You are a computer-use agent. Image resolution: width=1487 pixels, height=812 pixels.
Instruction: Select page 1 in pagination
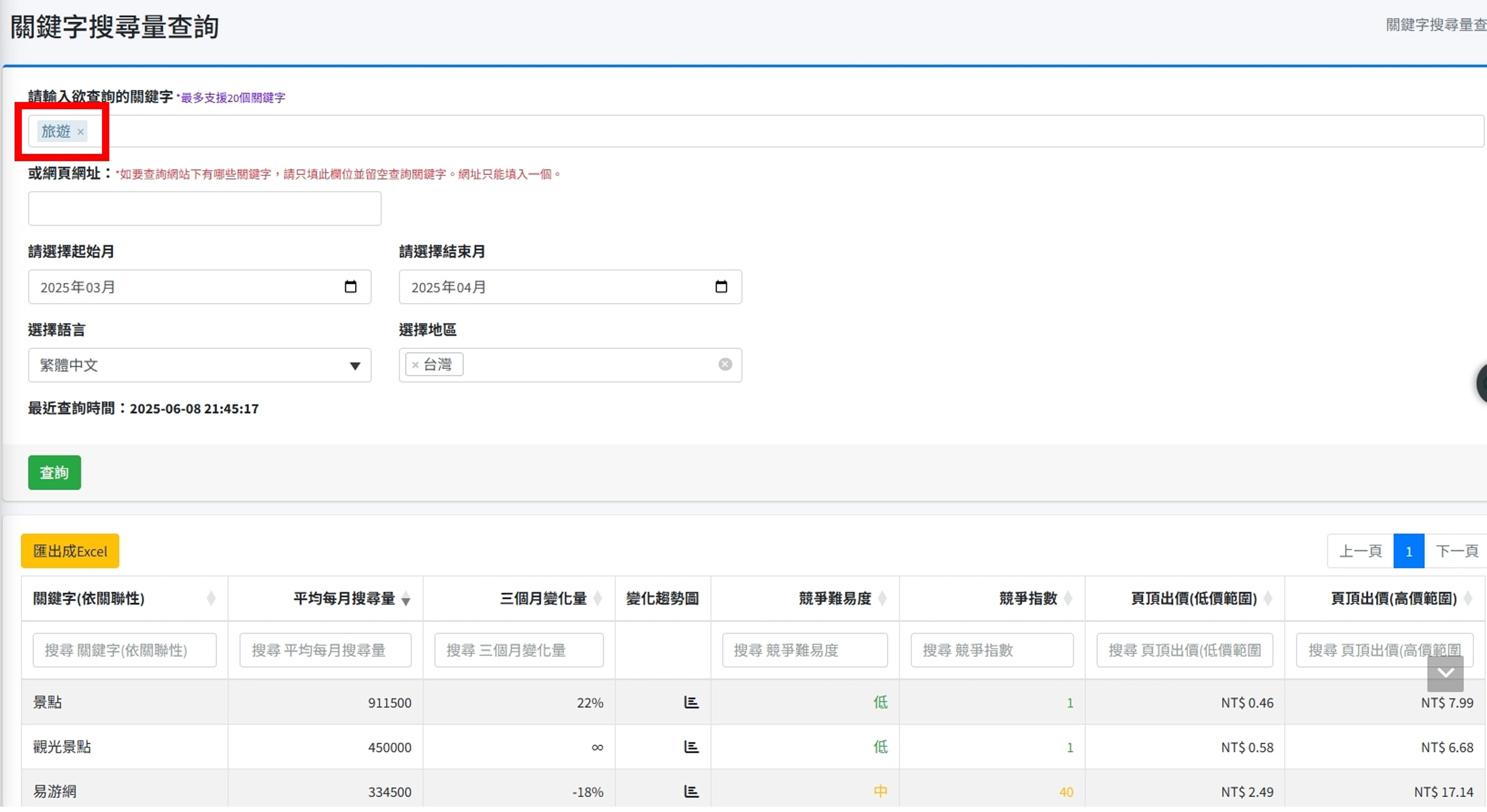[x=1408, y=550]
